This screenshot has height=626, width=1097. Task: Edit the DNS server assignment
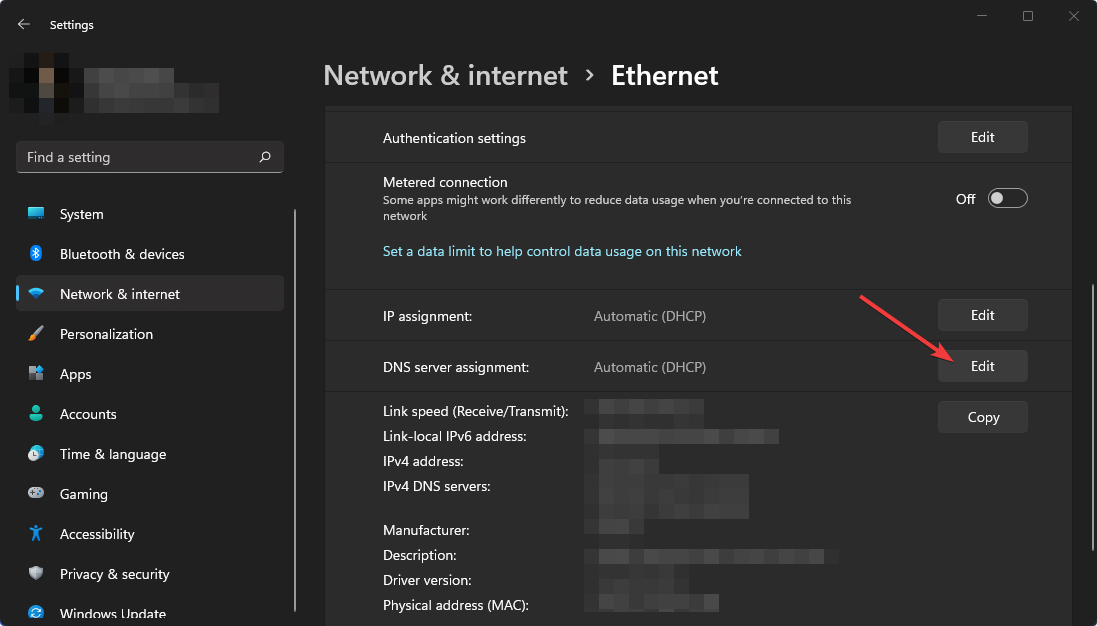982,366
